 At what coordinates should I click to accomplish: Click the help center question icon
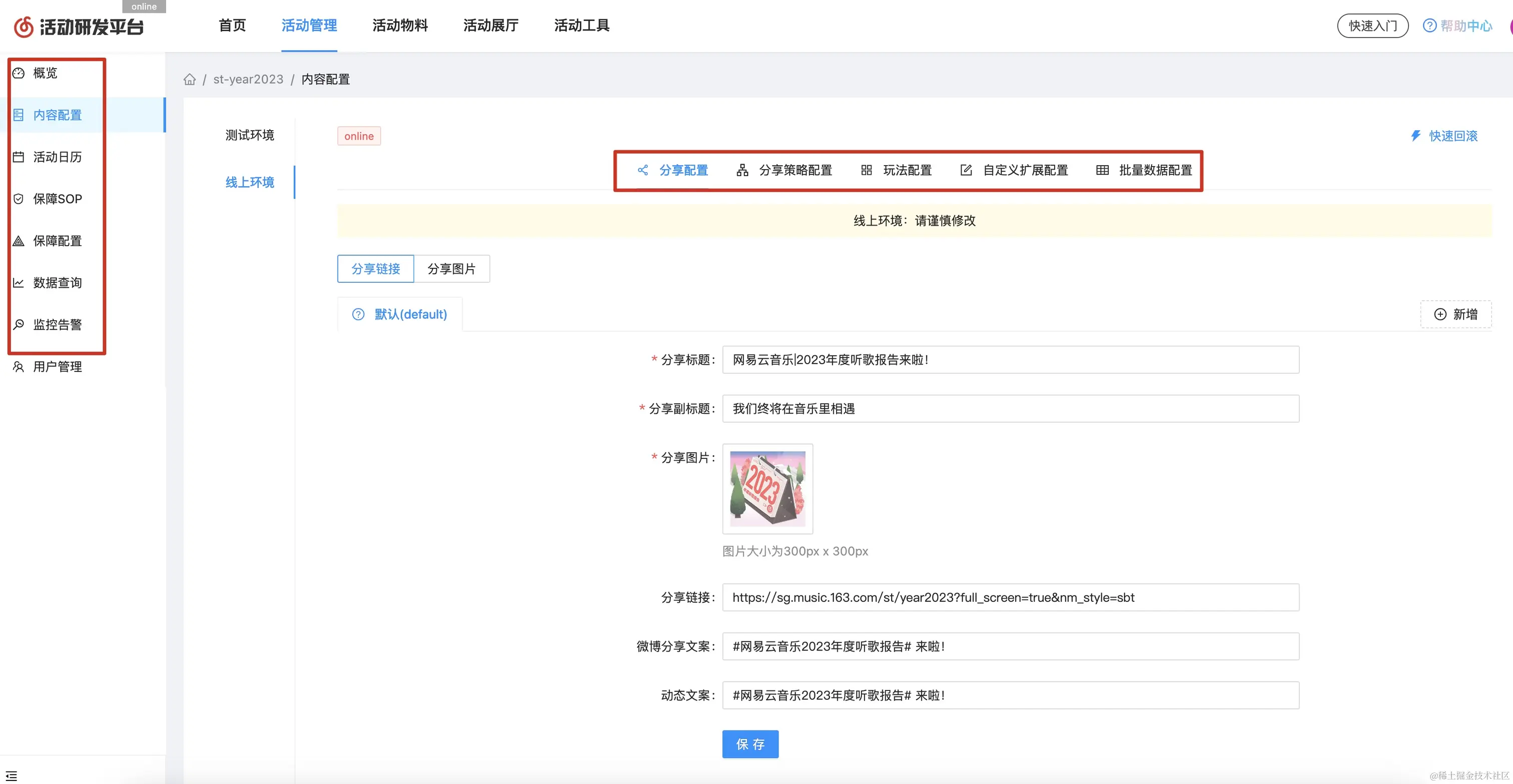pos(1429,26)
